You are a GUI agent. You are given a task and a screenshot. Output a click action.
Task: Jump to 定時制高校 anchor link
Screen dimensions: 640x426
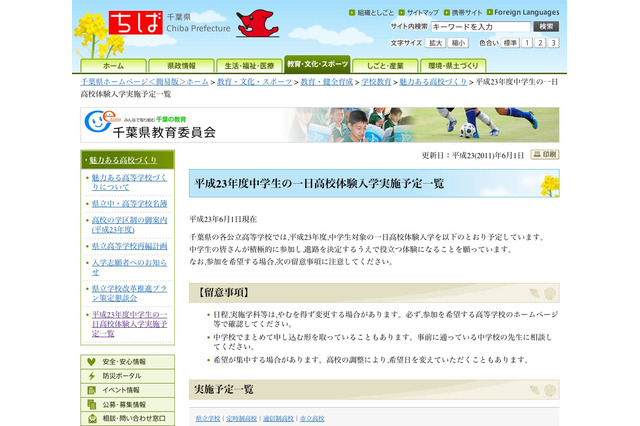tap(242, 419)
